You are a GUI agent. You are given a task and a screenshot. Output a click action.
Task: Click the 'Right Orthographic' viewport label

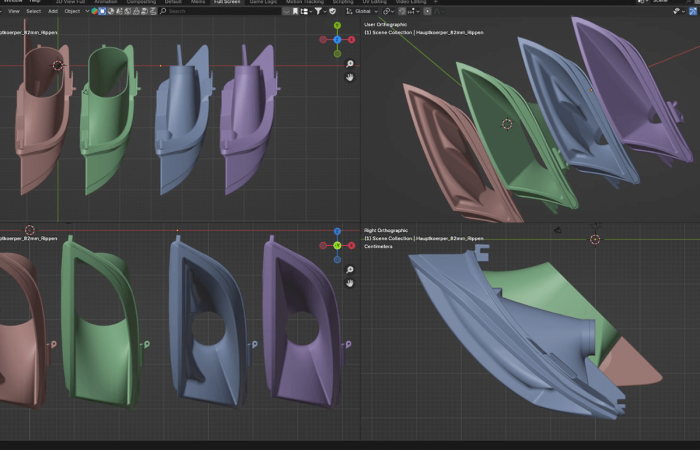point(386,230)
